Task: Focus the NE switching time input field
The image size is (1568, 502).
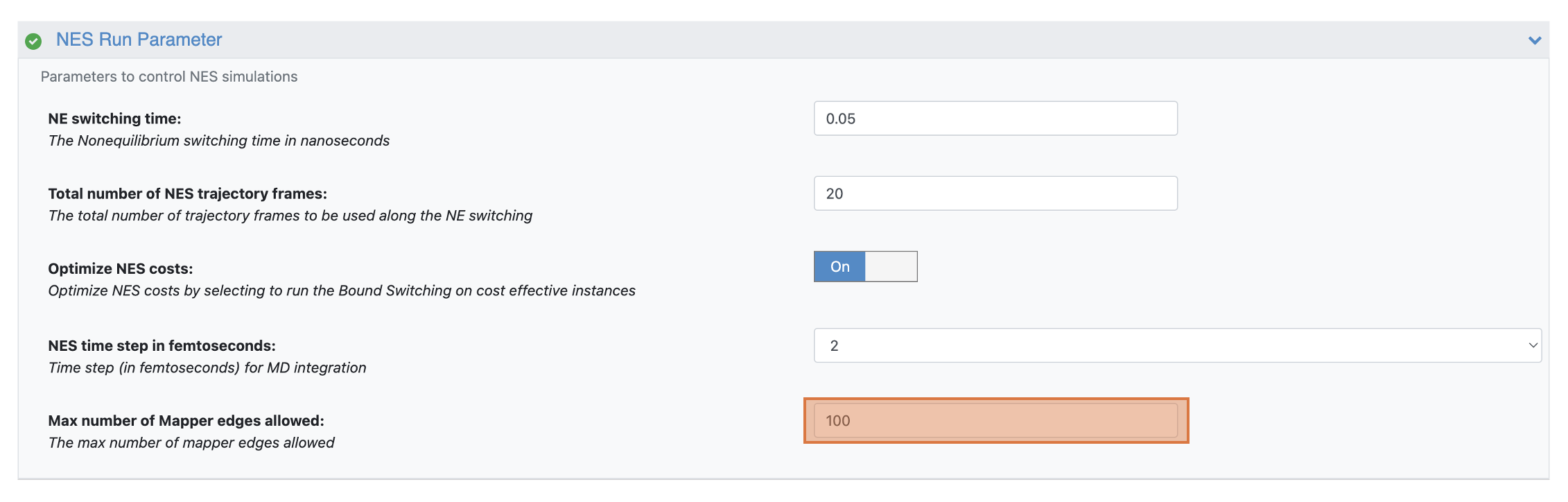Action: (995, 119)
